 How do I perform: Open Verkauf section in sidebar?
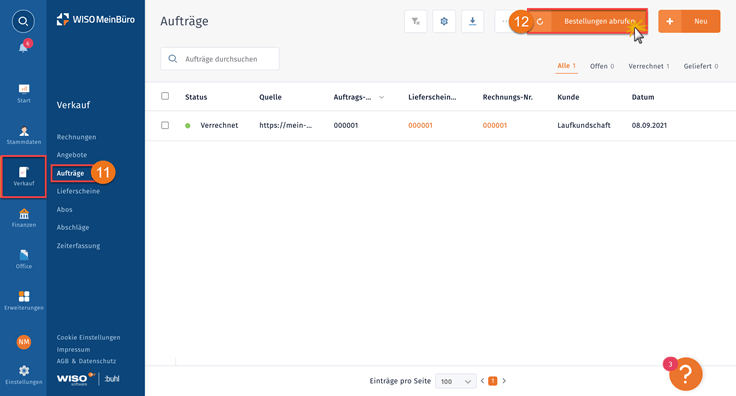[23, 176]
